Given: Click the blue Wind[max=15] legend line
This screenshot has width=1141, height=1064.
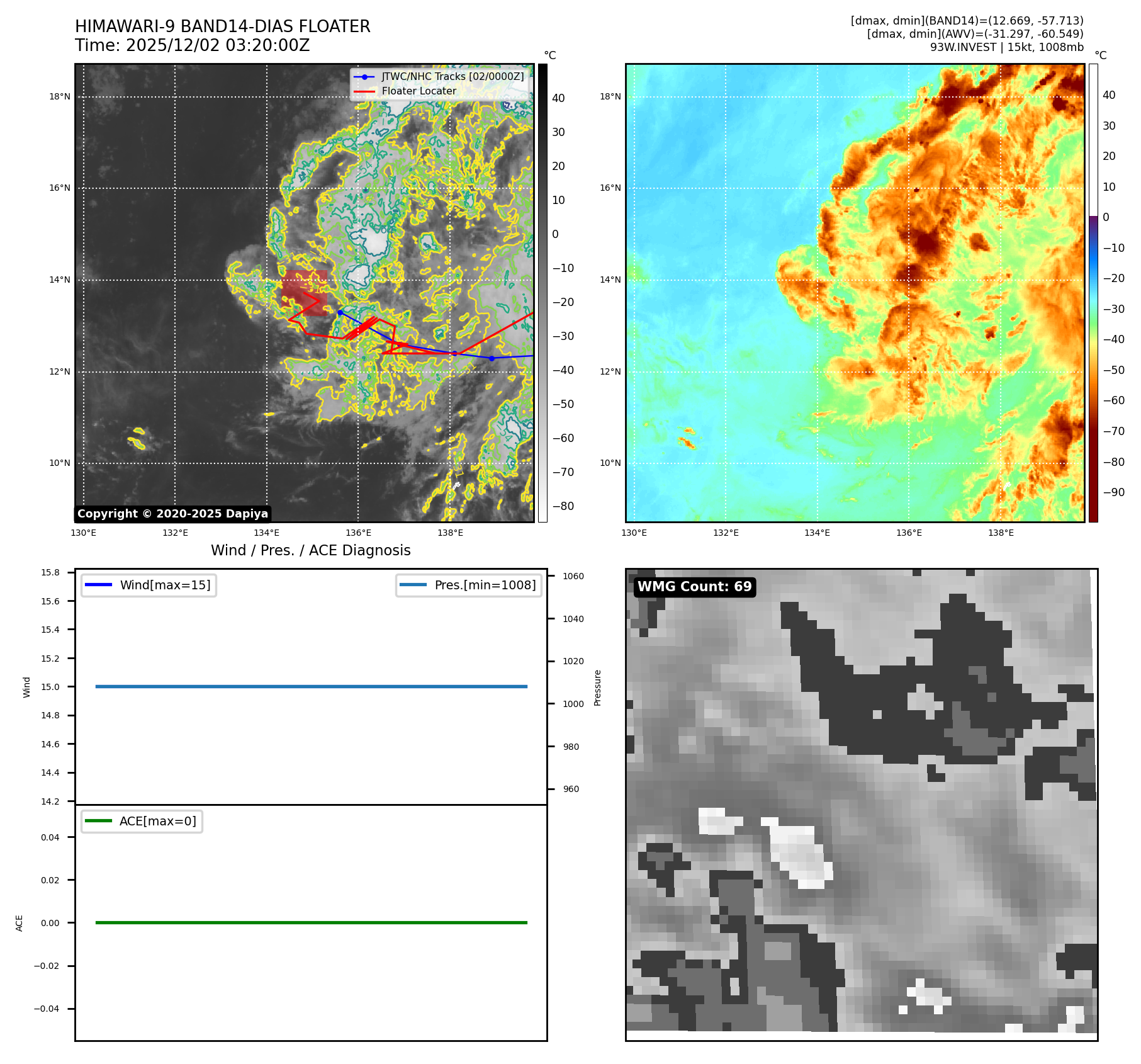Looking at the screenshot, I should [x=98, y=585].
